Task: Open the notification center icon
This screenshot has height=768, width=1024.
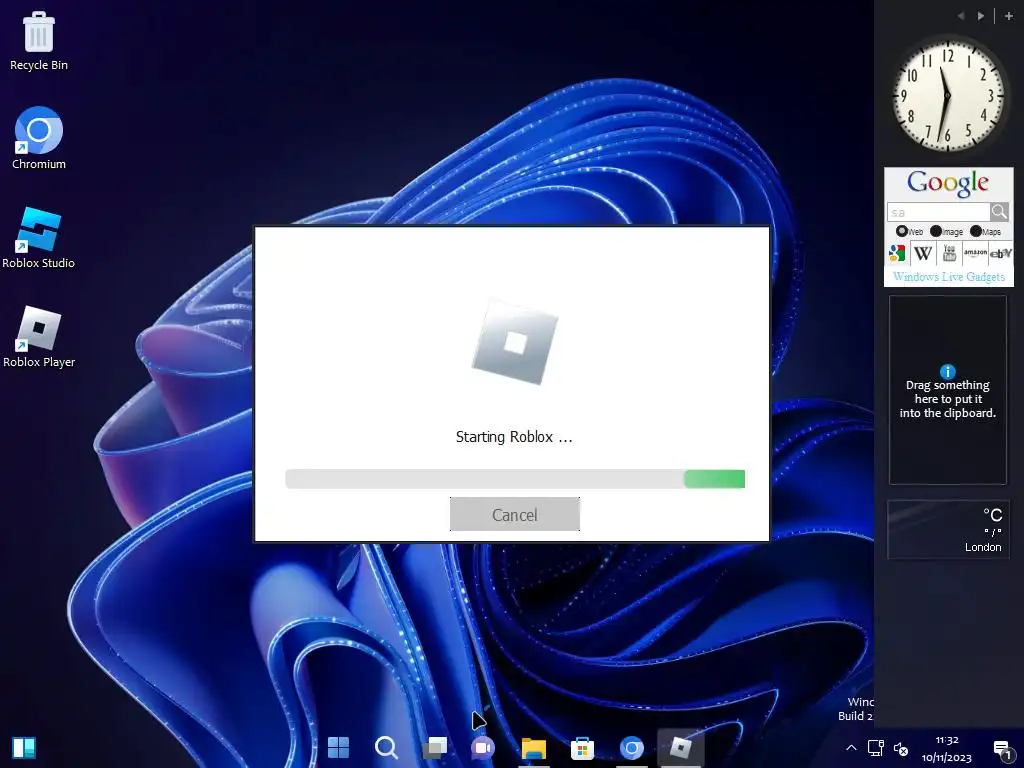Action: [1002, 748]
